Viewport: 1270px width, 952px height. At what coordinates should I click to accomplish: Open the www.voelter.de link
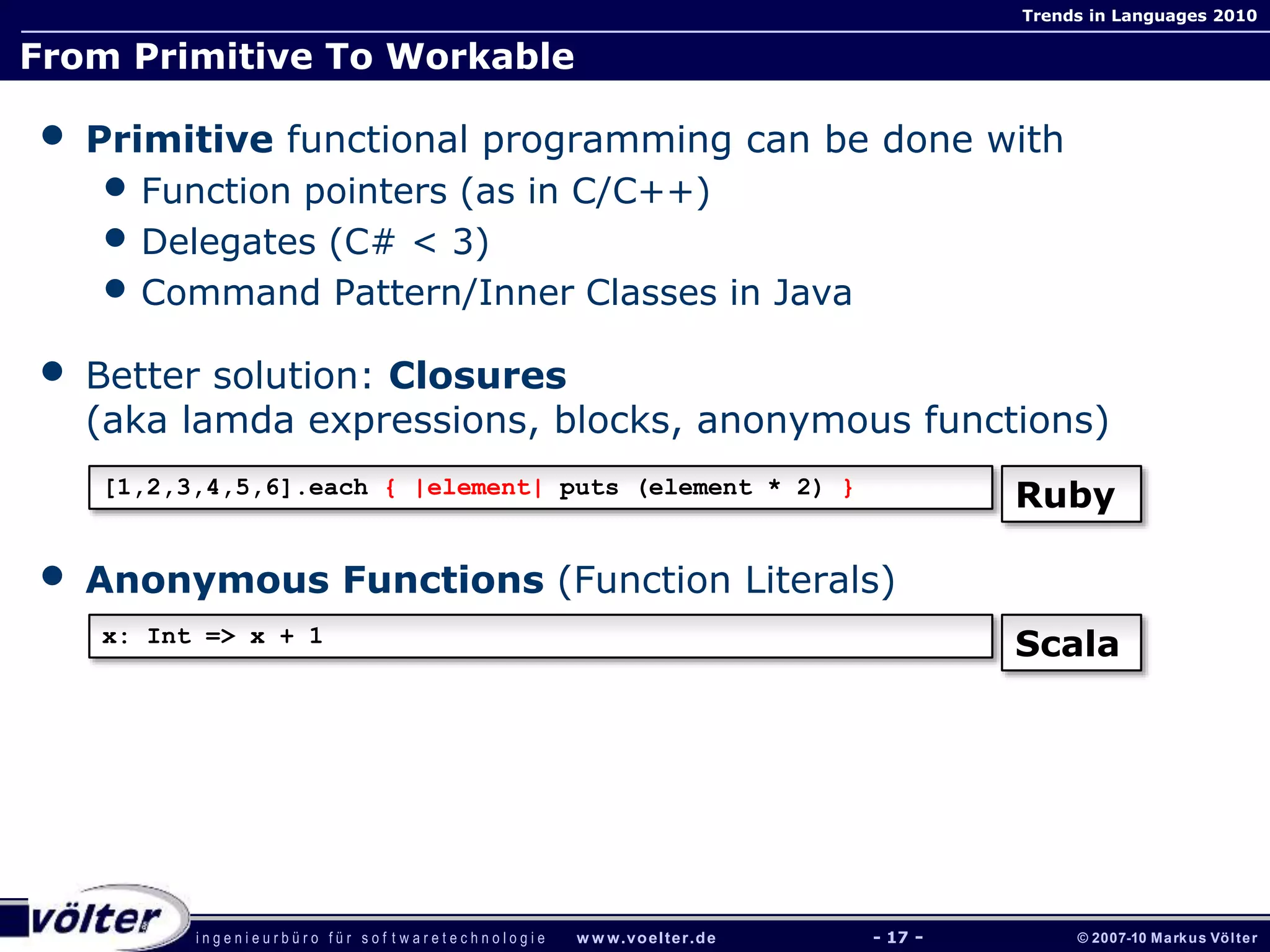[646, 938]
